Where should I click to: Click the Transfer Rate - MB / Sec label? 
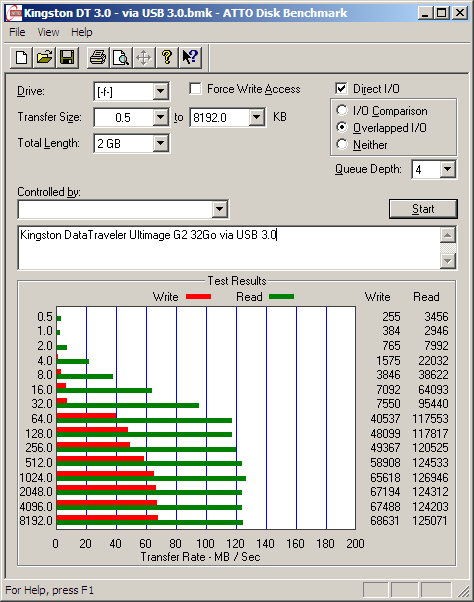pyautogui.click(x=200, y=557)
